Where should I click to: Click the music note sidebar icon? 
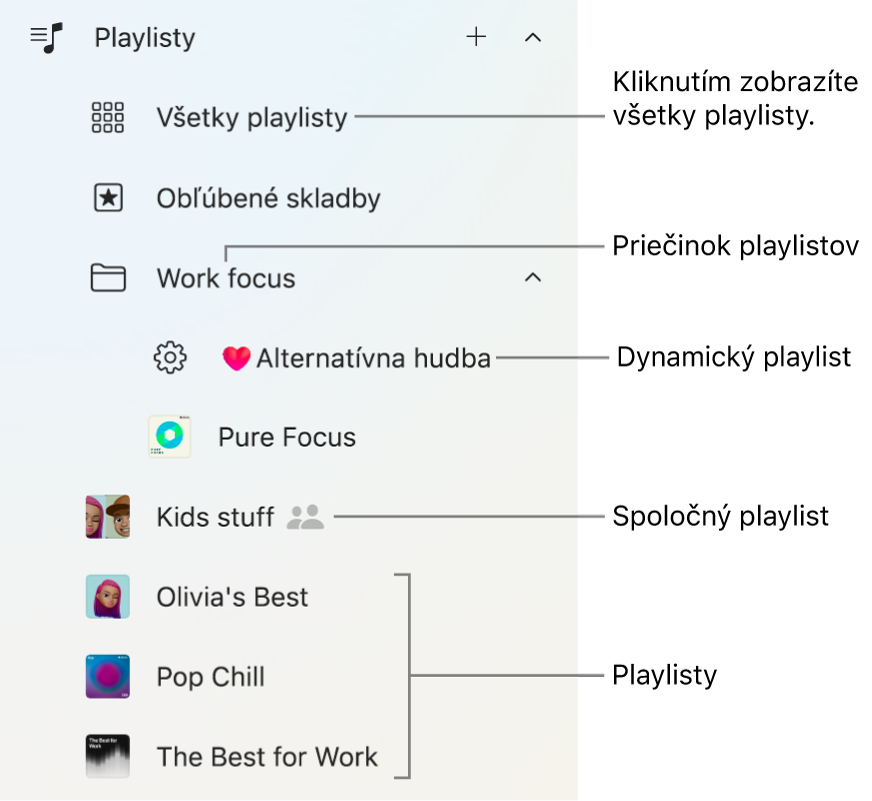pyautogui.click(x=45, y=37)
